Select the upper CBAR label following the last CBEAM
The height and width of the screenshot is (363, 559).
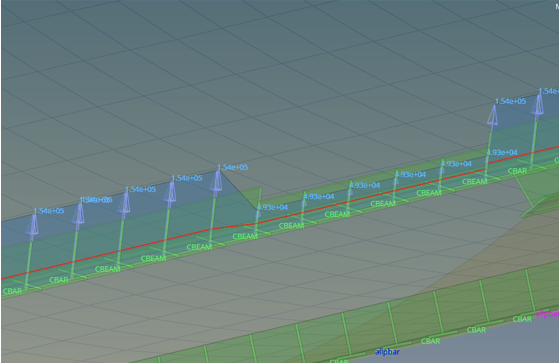pyautogui.click(x=517, y=171)
